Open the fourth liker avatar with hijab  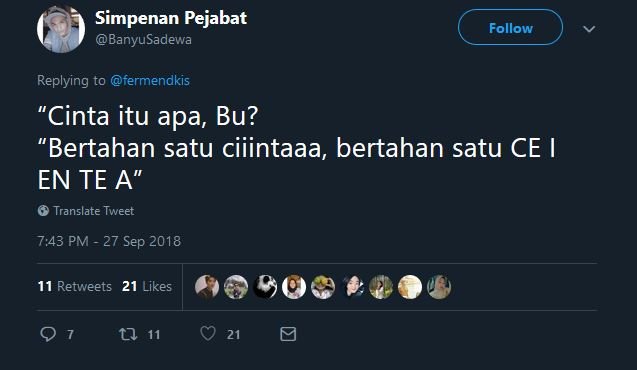tap(294, 287)
